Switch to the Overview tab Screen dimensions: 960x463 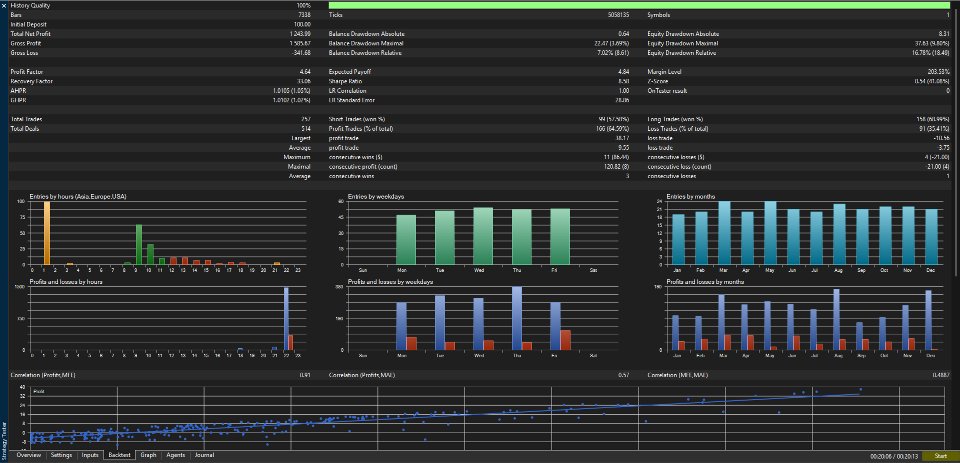(29, 455)
